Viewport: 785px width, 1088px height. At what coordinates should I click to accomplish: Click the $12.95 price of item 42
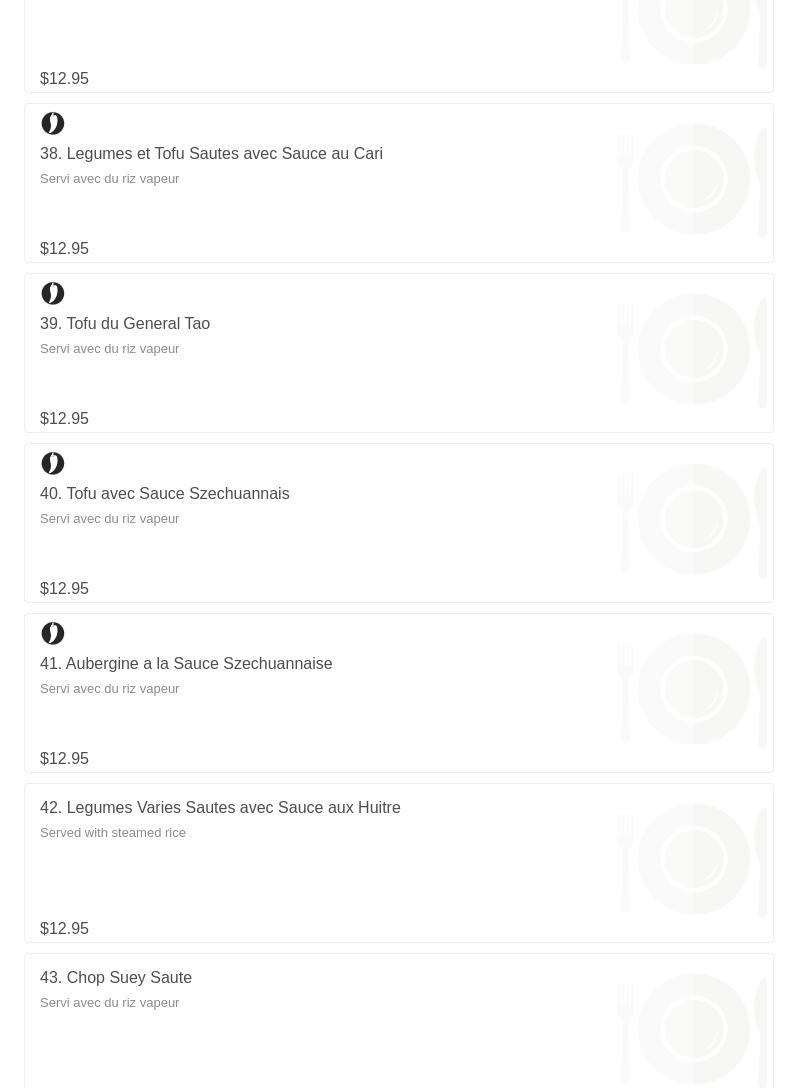(x=65, y=928)
